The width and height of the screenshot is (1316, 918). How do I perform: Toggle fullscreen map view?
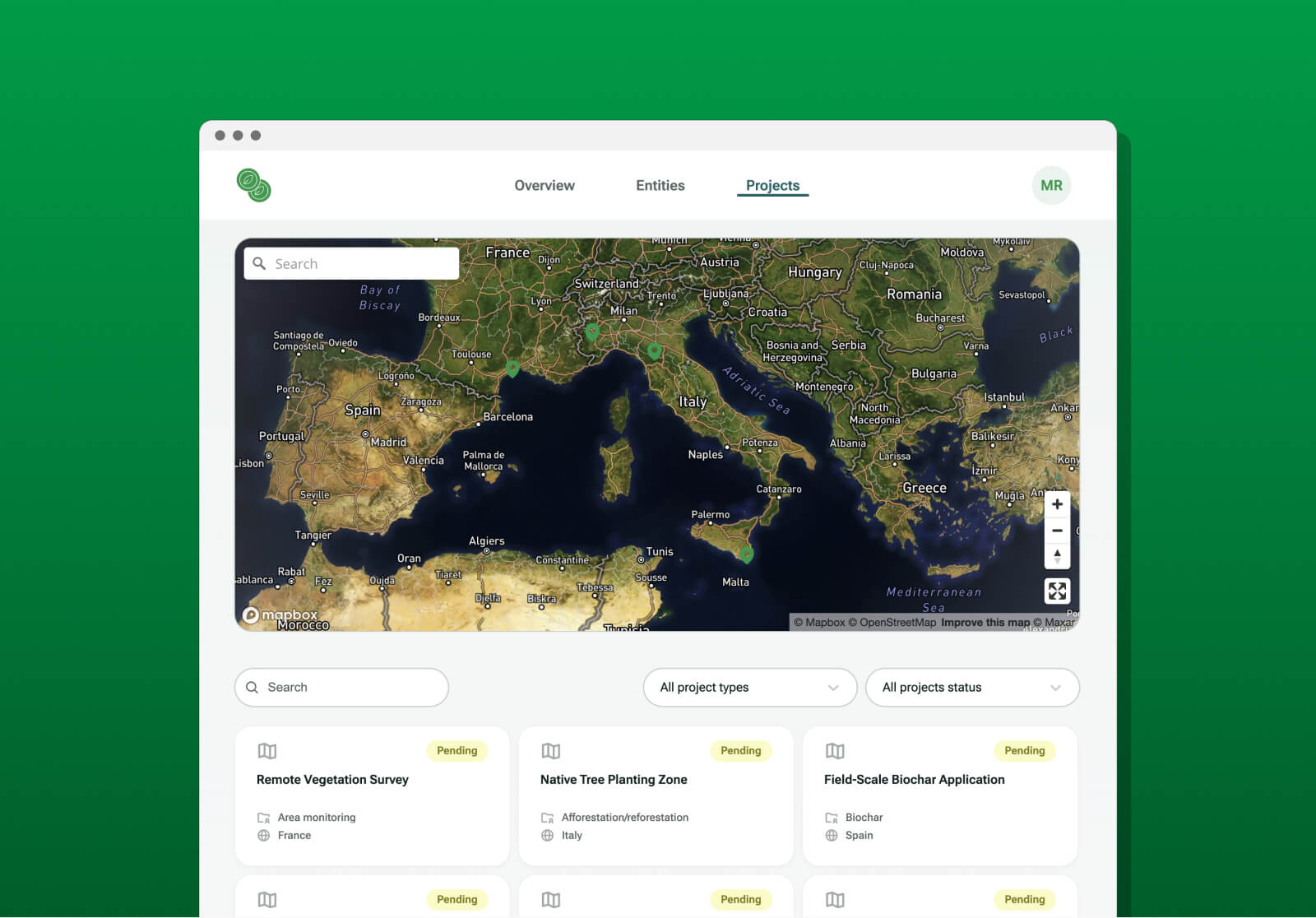tap(1057, 591)
